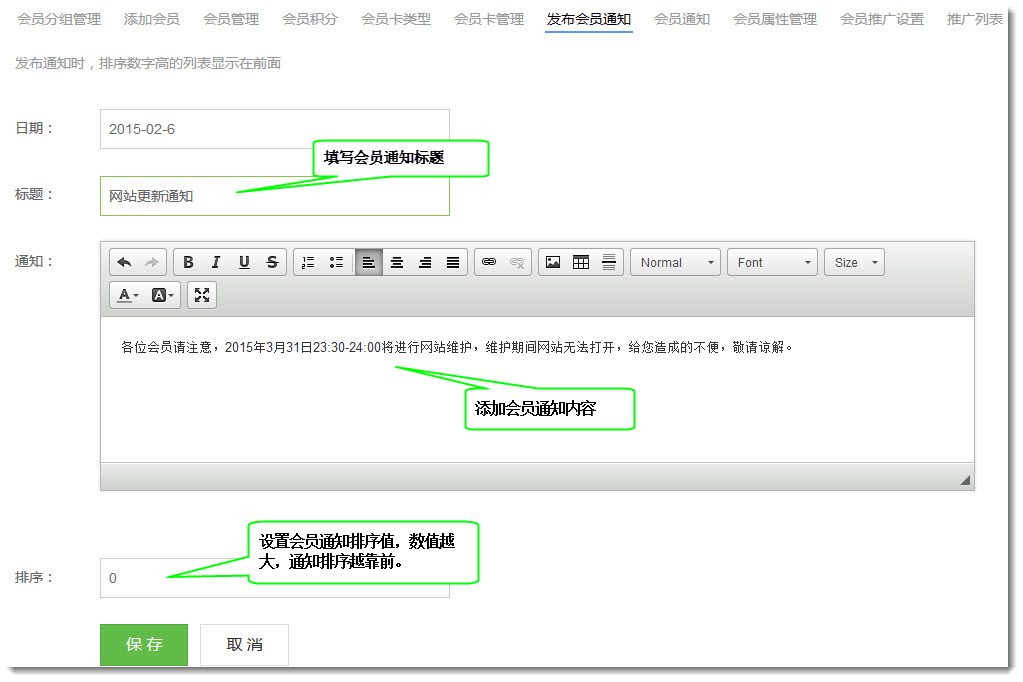
Task: Undo the last edit
Action: coord(124,262)
